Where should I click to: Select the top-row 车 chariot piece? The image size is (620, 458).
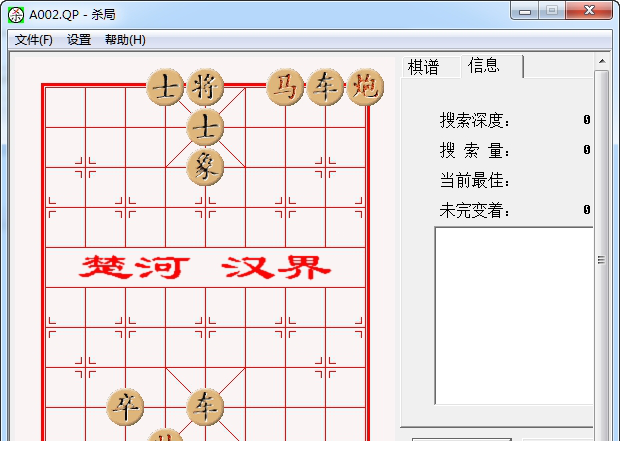coord(325,87)
